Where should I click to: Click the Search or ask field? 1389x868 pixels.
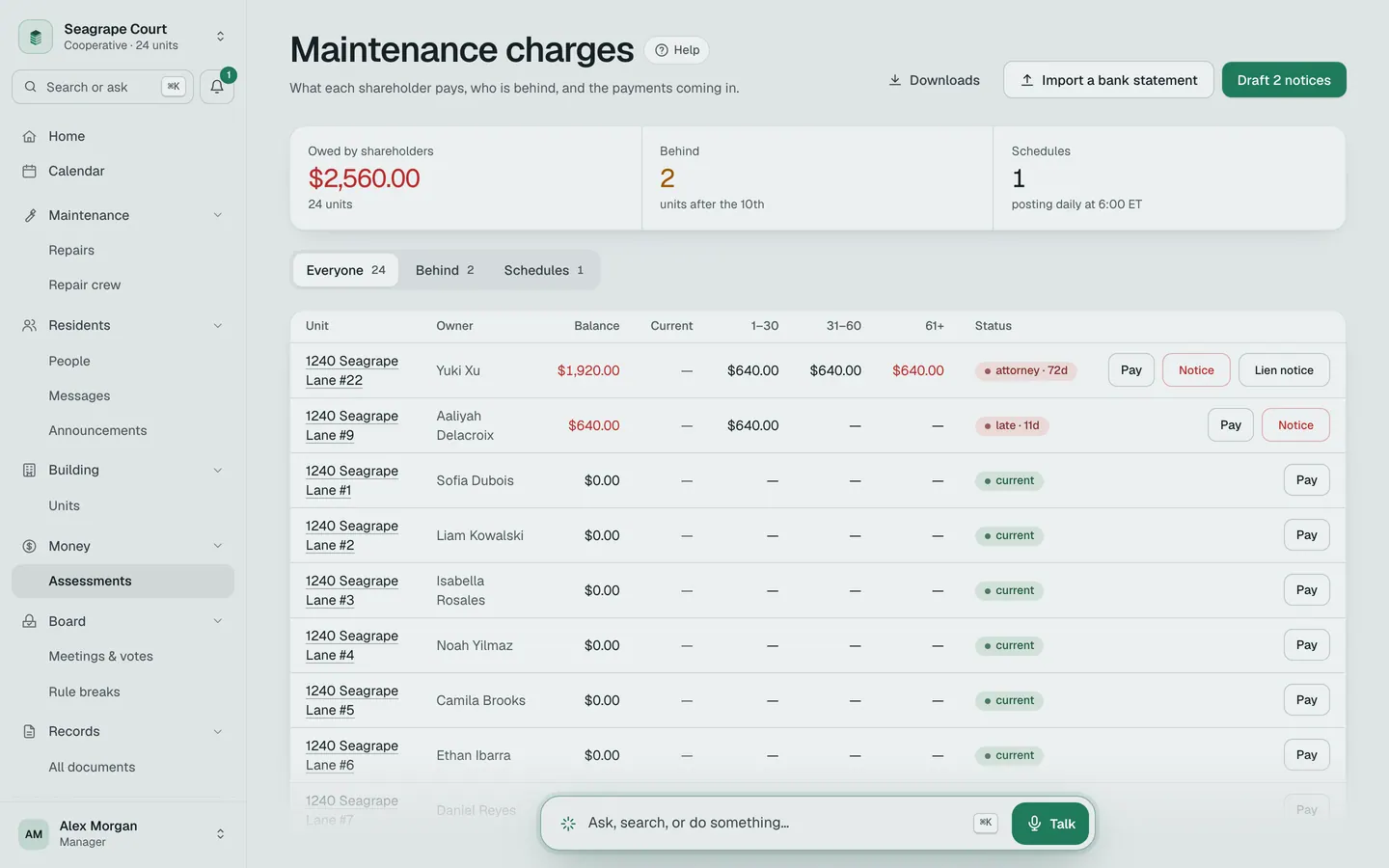[x=103, y=87]
